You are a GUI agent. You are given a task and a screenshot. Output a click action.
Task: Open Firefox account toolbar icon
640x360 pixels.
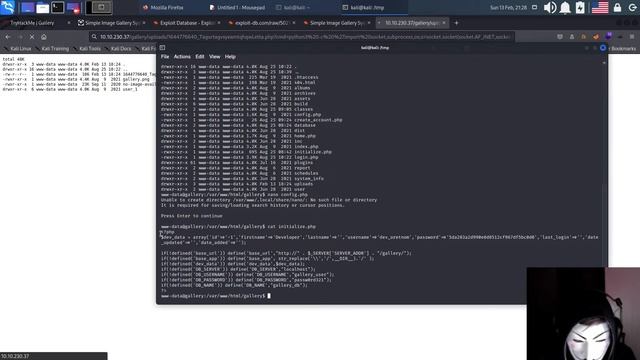point(572,37)
